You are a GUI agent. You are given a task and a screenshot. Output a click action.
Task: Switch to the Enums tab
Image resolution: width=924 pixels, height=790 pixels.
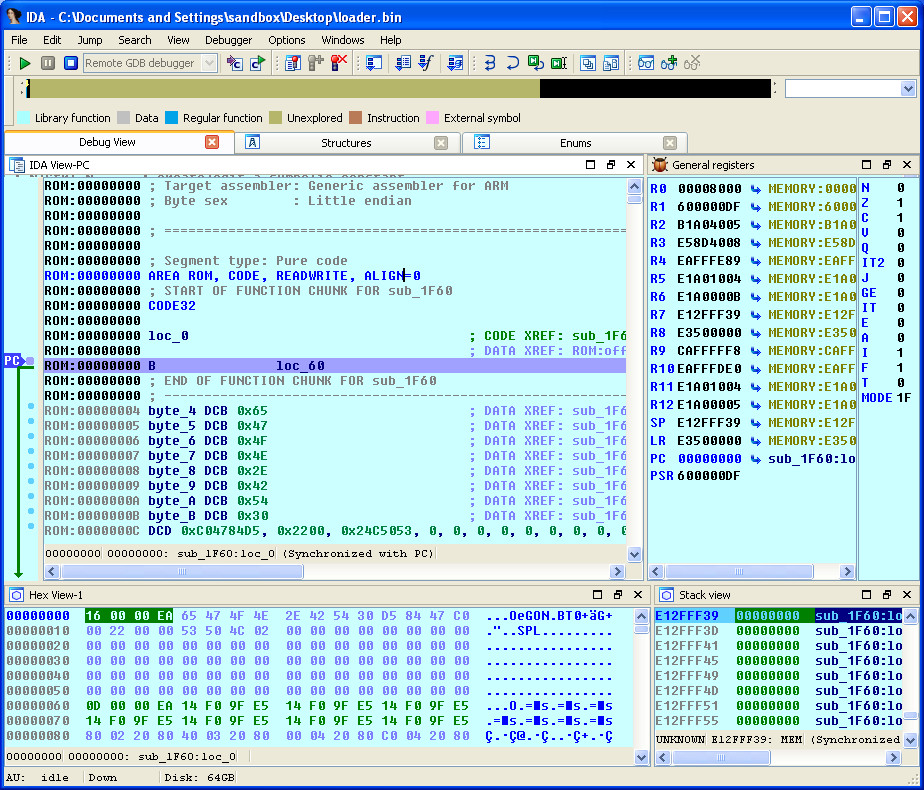575,143
